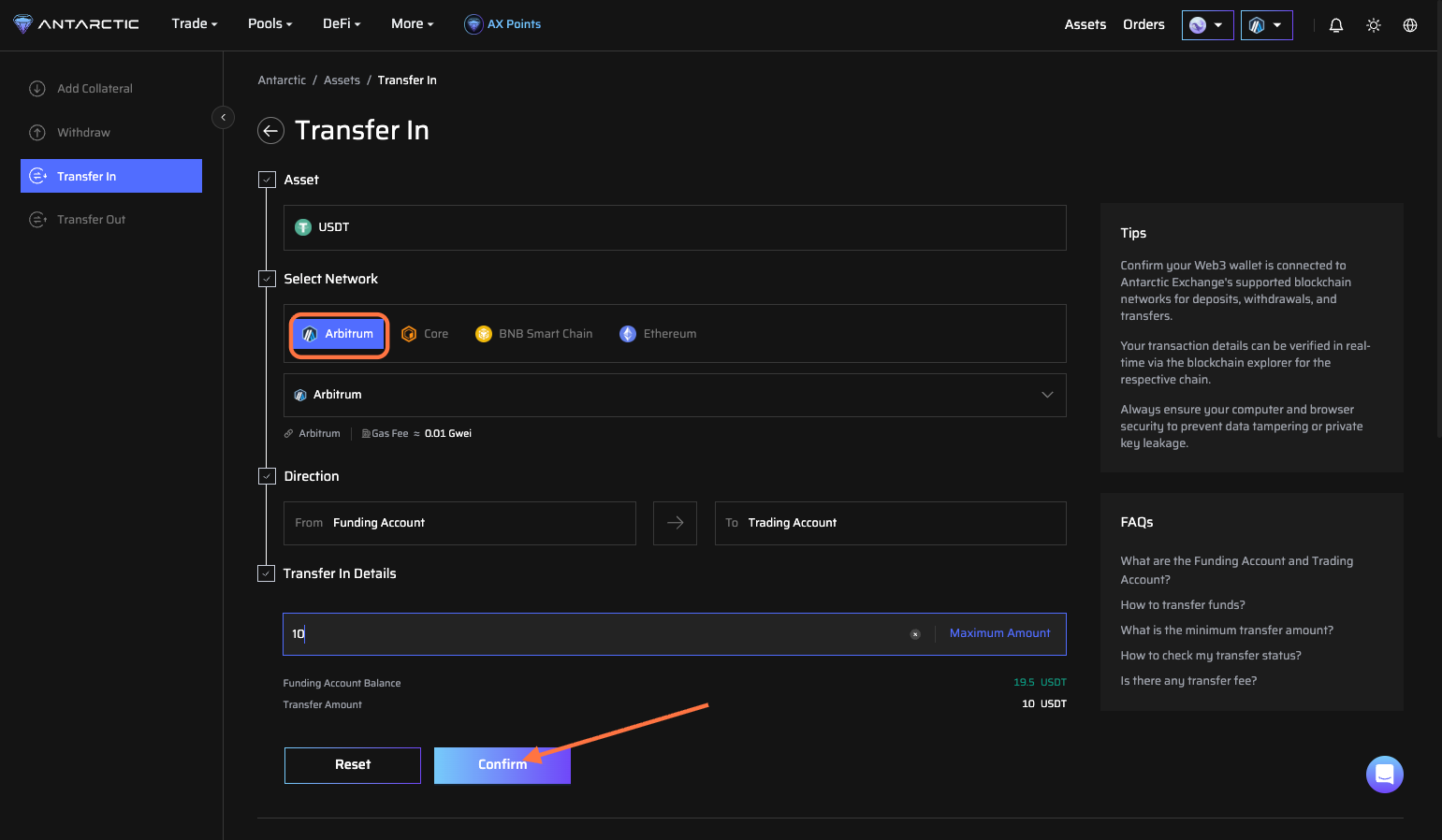Click the Maximum Amount link
This screenshot has height=840, width=1442.
[x=1000, y=633]
